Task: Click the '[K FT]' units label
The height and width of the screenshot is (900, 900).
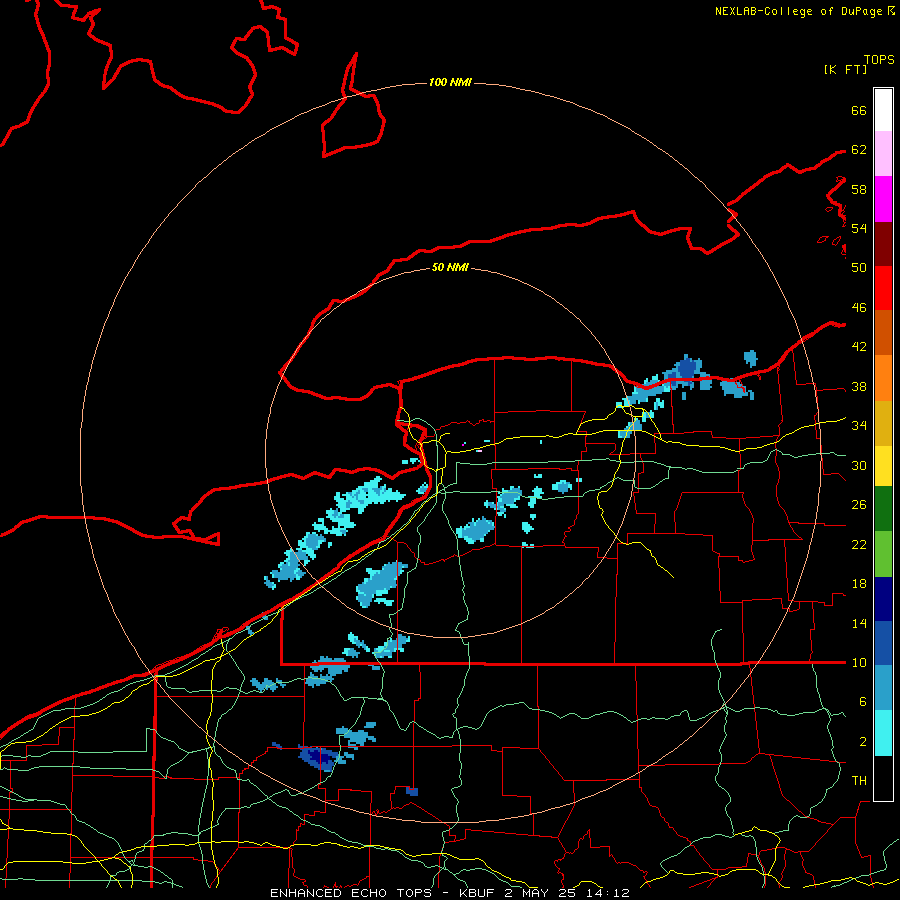Action: pyautogui.click(x=845, y=69)
